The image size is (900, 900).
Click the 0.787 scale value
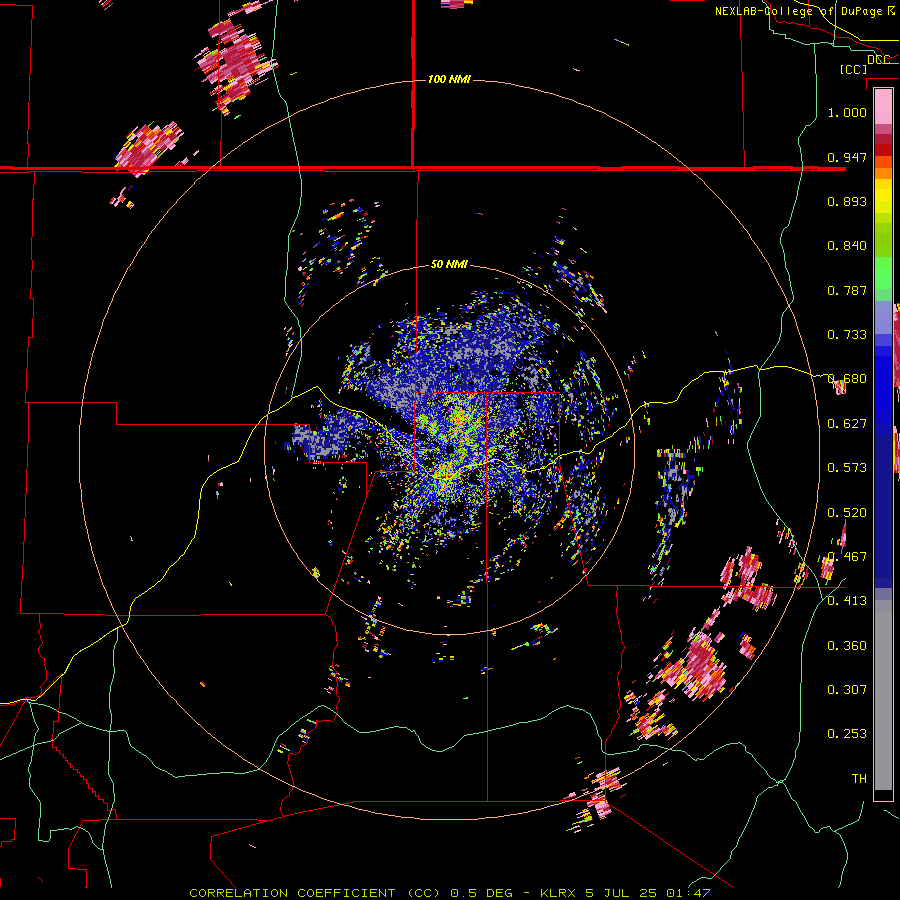pos(847,290)
